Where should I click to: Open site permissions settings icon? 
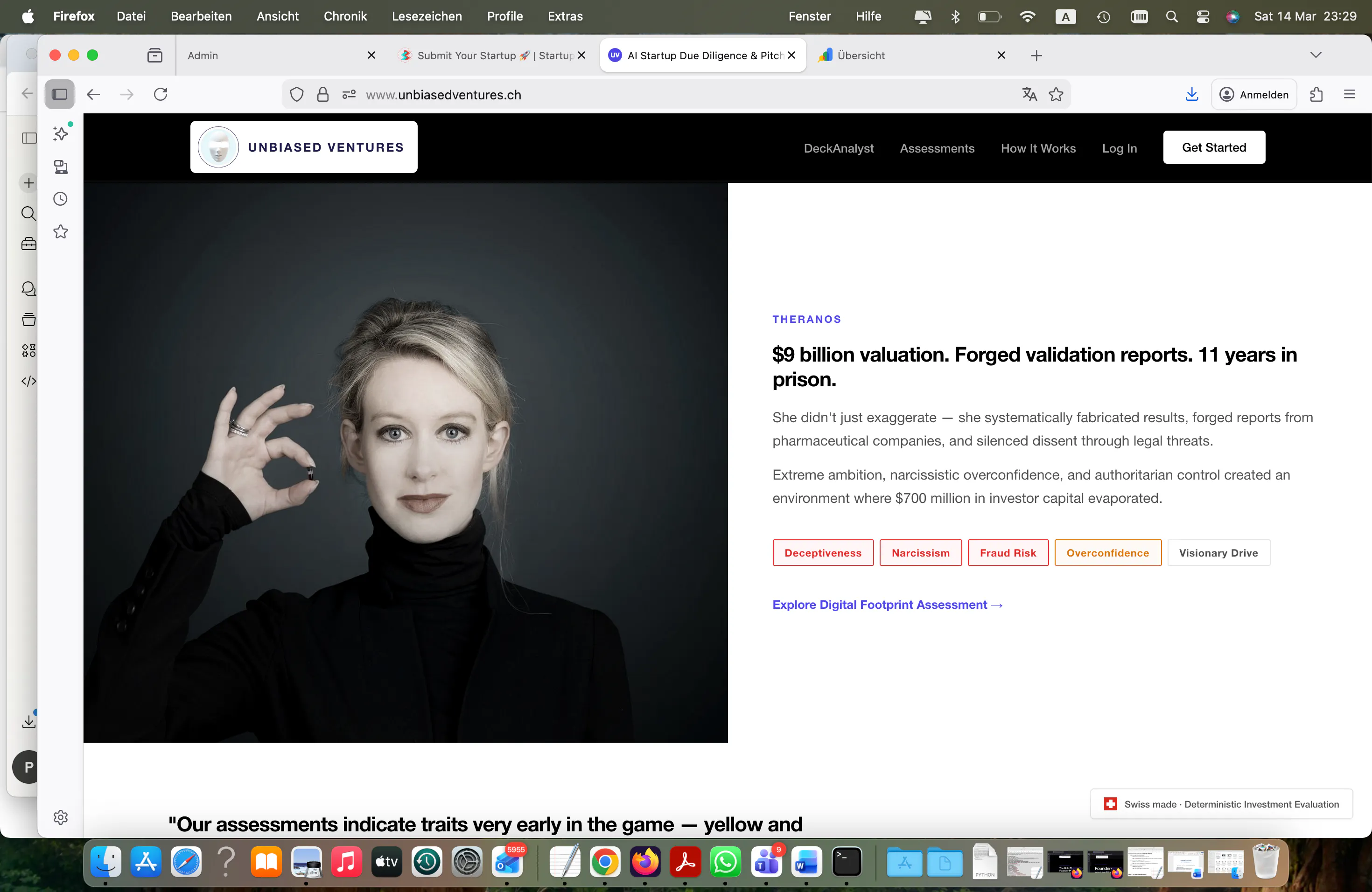click(349, 95)
